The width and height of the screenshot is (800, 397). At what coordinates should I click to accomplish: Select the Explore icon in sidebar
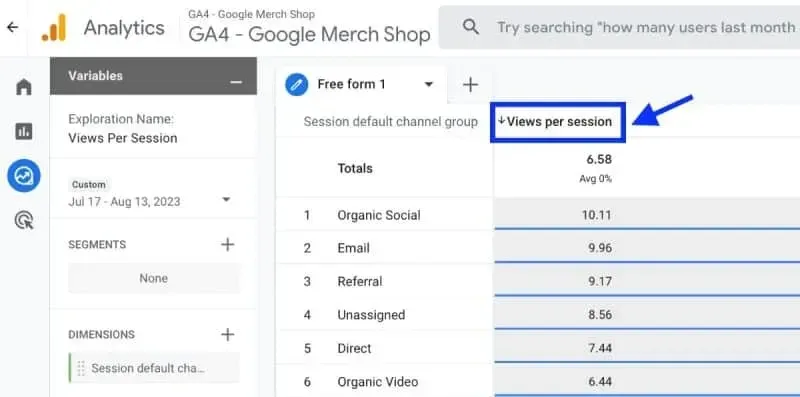(x=23, y=176)
